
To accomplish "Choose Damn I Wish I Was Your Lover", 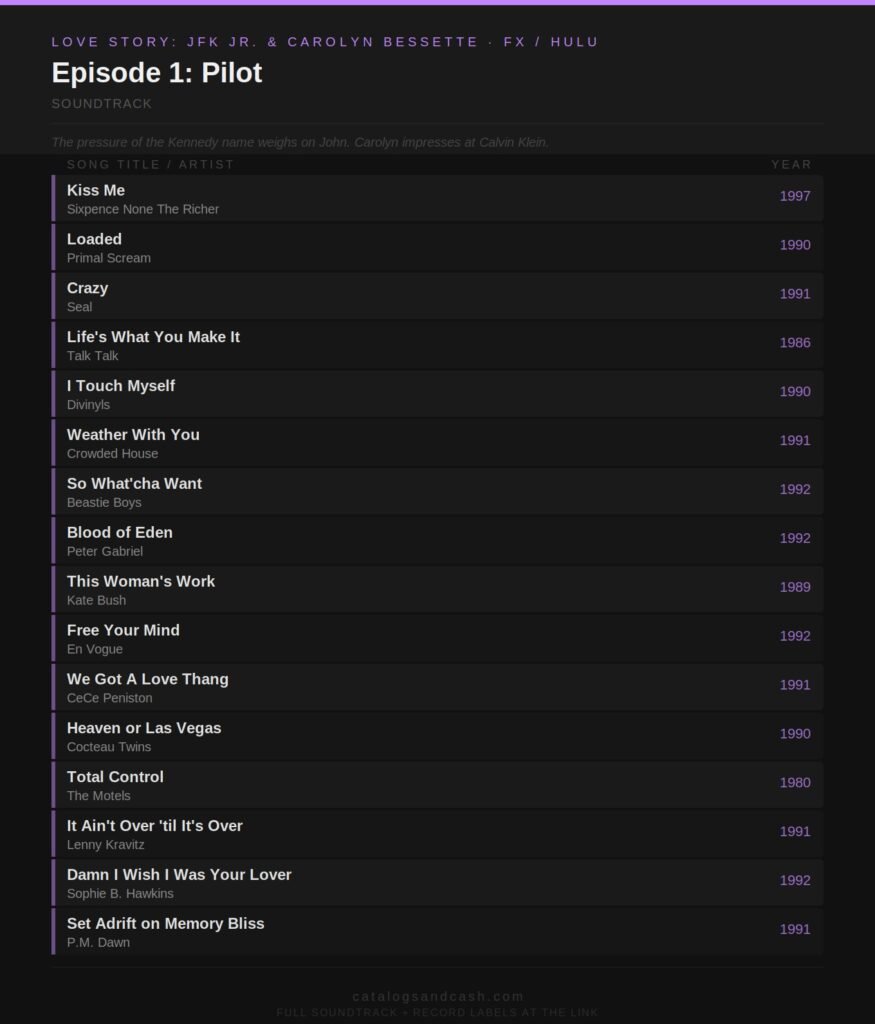I will pos(438,883).
